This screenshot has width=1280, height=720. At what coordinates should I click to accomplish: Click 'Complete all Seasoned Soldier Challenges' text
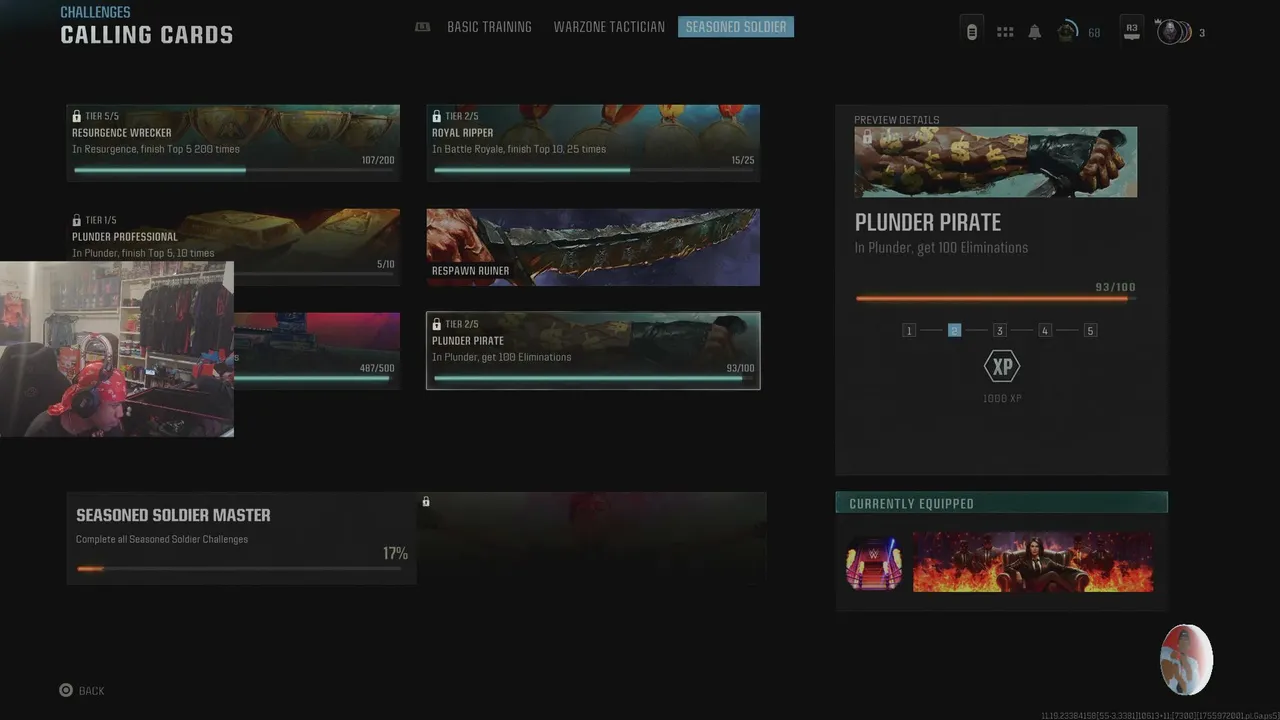[x=162, y=539]
